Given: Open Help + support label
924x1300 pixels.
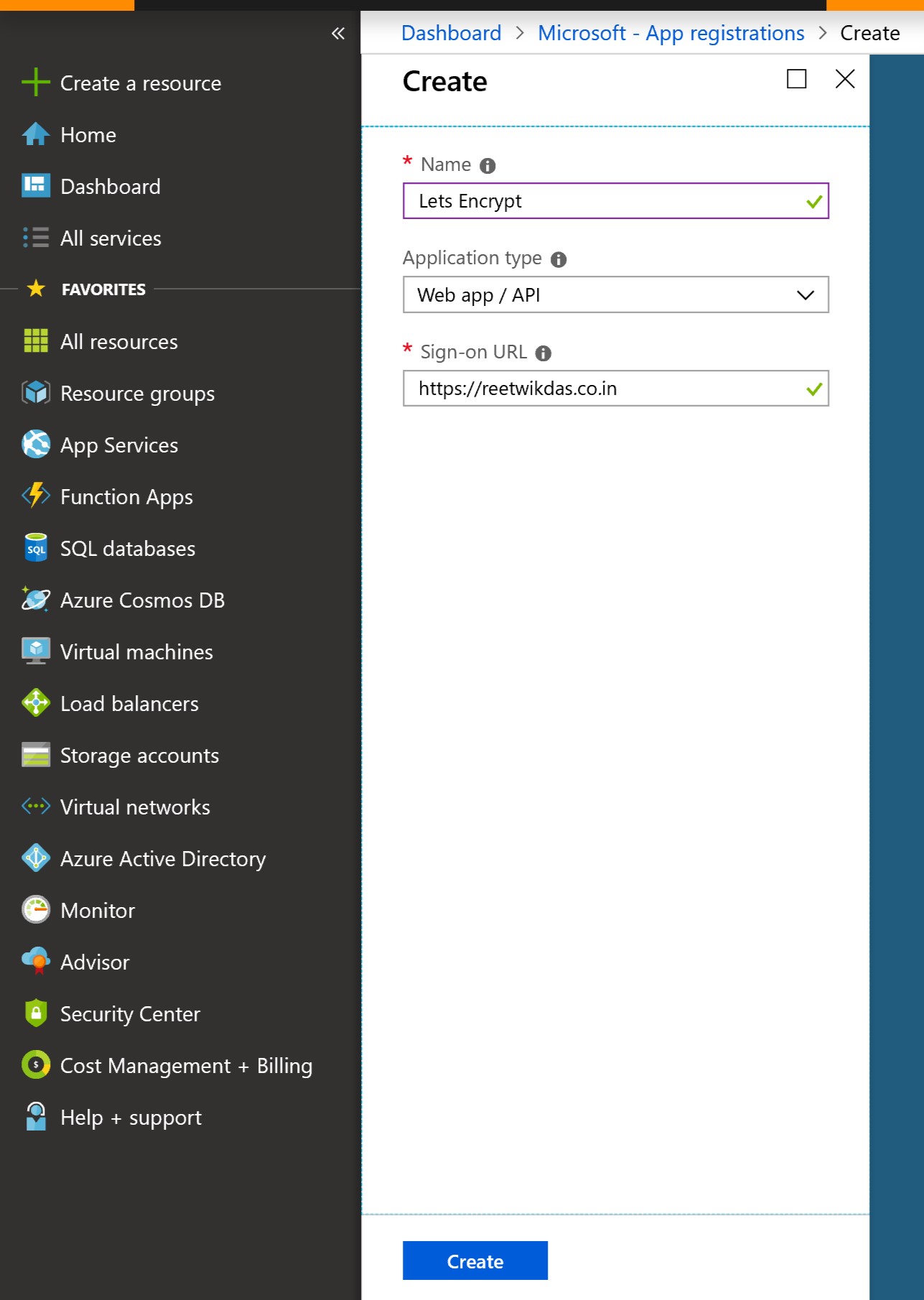Looking at the screenshot, I should 131,1118.
